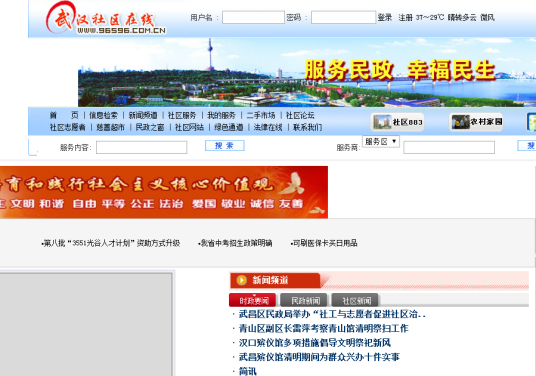Focus the 用户名 input field

click(x=253, y=17)
